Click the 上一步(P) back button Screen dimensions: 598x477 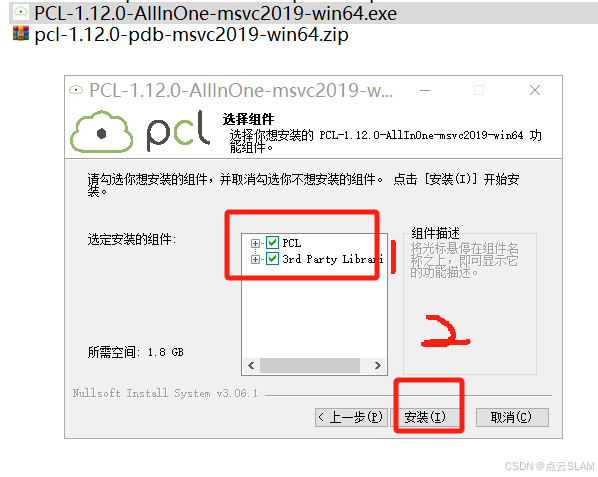[x=351, y=417]
